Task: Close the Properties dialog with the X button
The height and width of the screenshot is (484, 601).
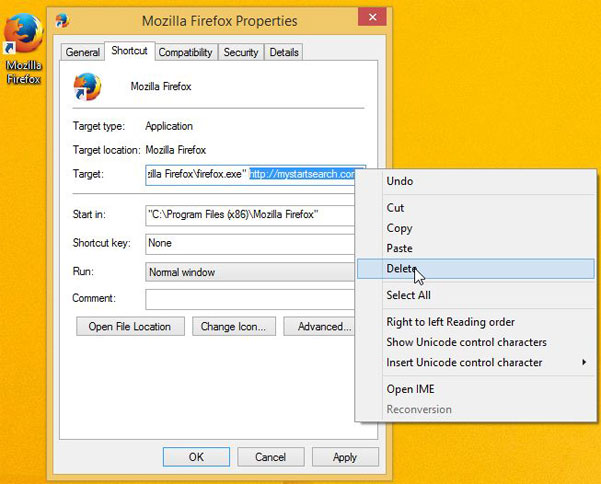Action: pos(372,19)
